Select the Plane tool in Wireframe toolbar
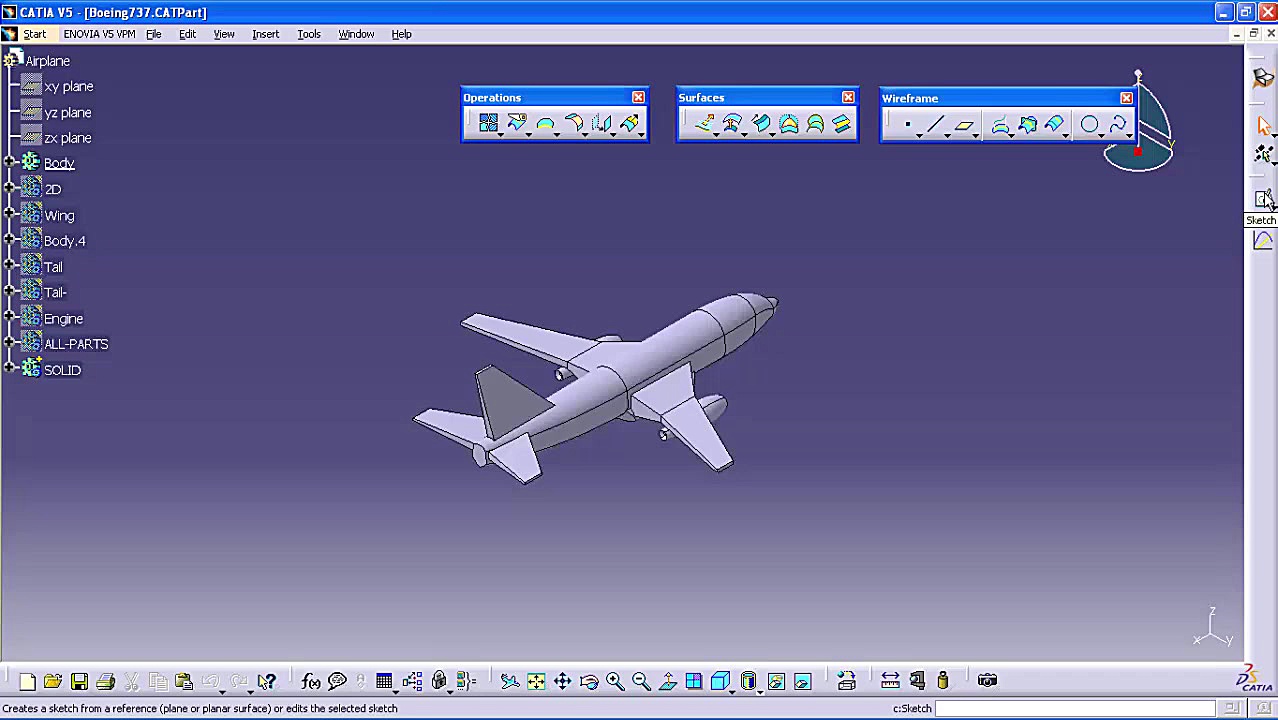This screenshot has width=1278, height=720. 963,124
